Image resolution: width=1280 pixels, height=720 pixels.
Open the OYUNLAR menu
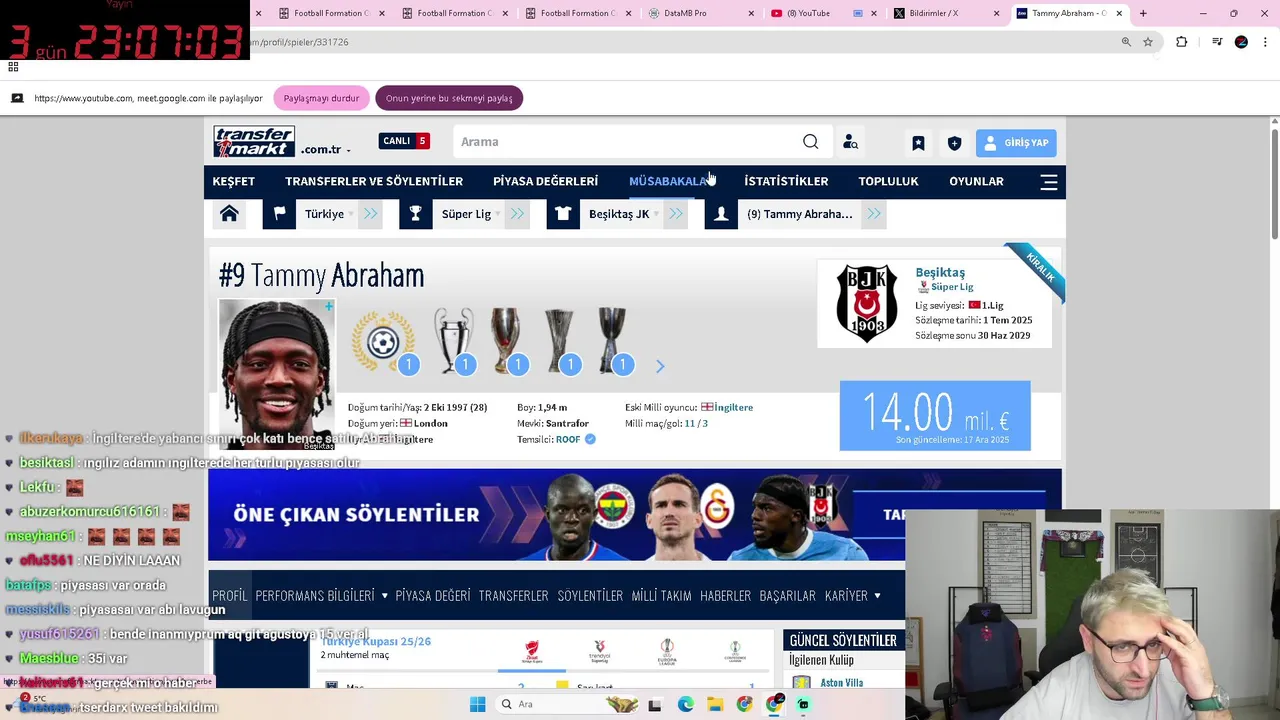click(x=976, y=181)
